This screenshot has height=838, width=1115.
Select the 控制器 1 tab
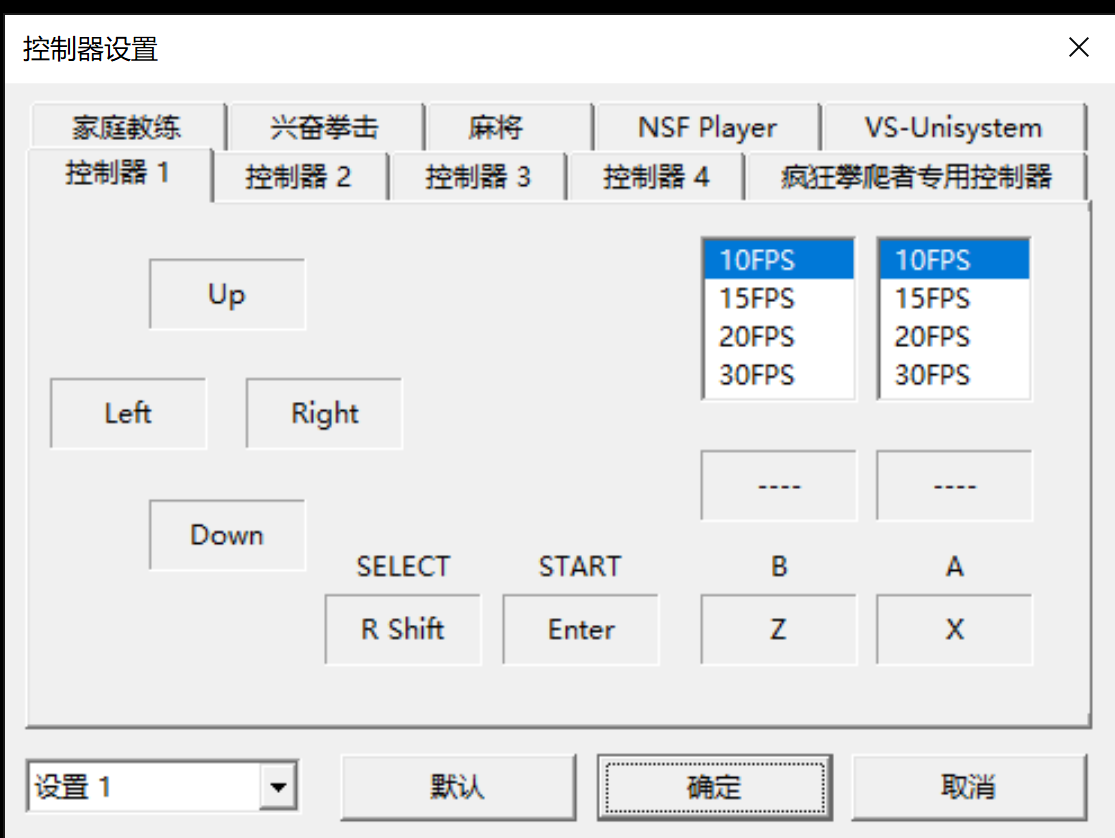pyautogui.click(x=119, y=174)
